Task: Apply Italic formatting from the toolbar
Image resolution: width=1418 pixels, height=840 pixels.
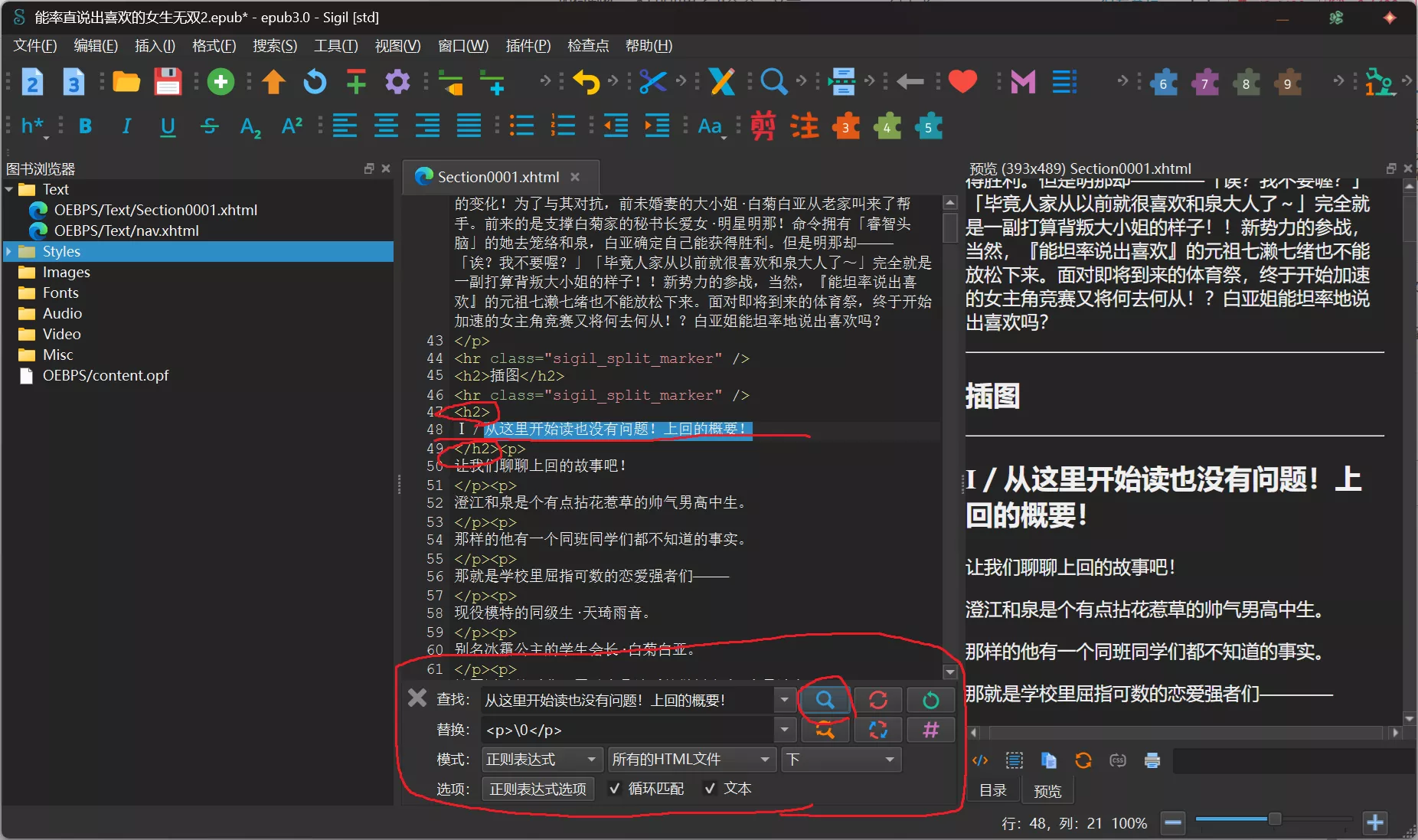Action: pyautogui.click(x=126, y=126)
